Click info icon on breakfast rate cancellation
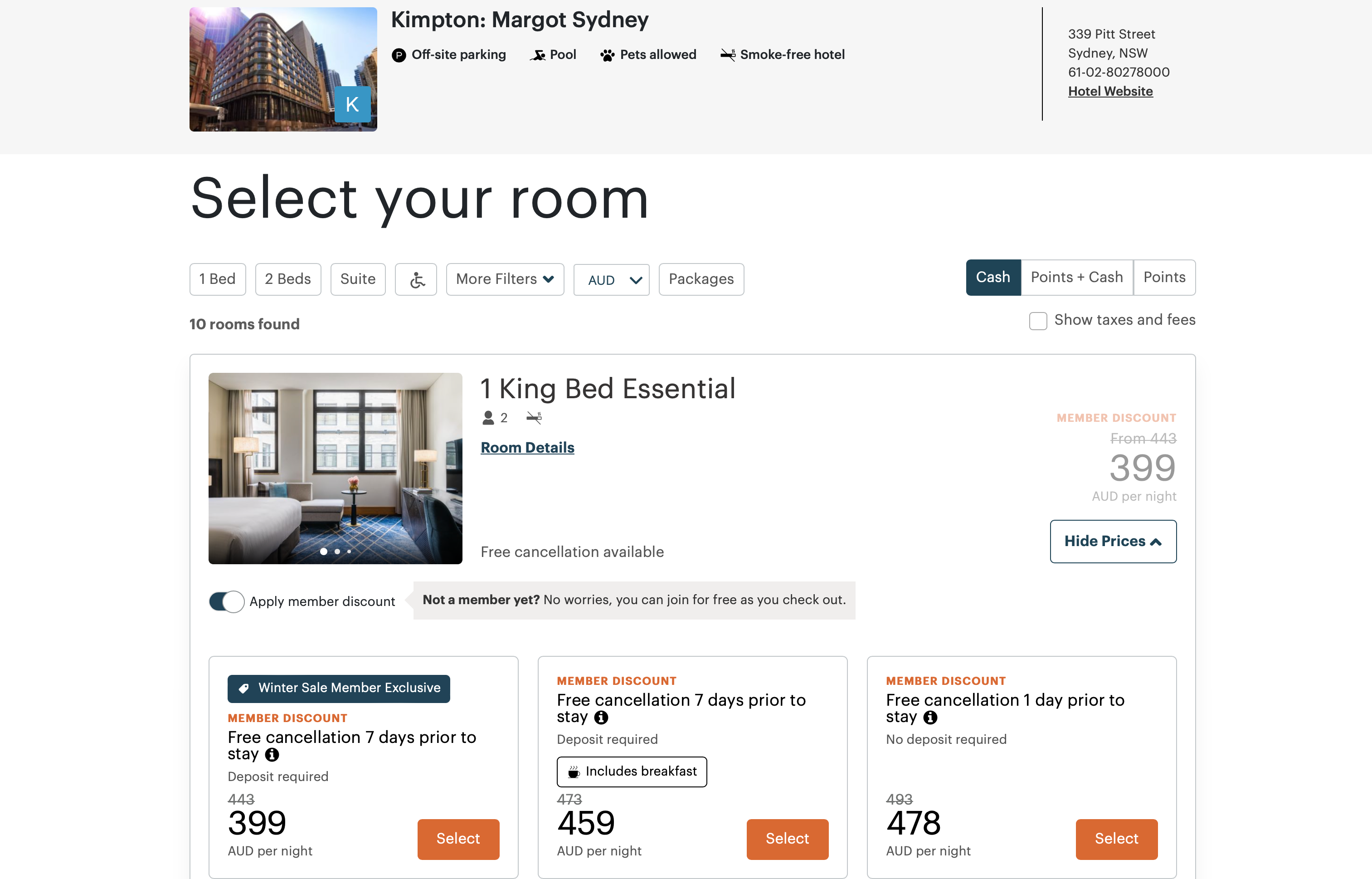 601,718
